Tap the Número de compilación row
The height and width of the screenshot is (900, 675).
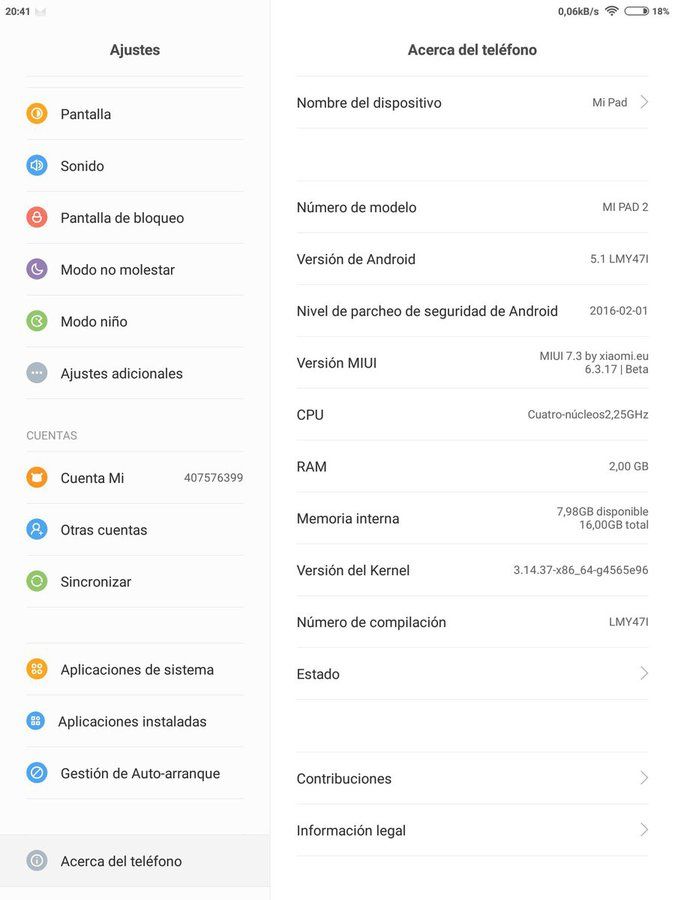click(472, 622)
